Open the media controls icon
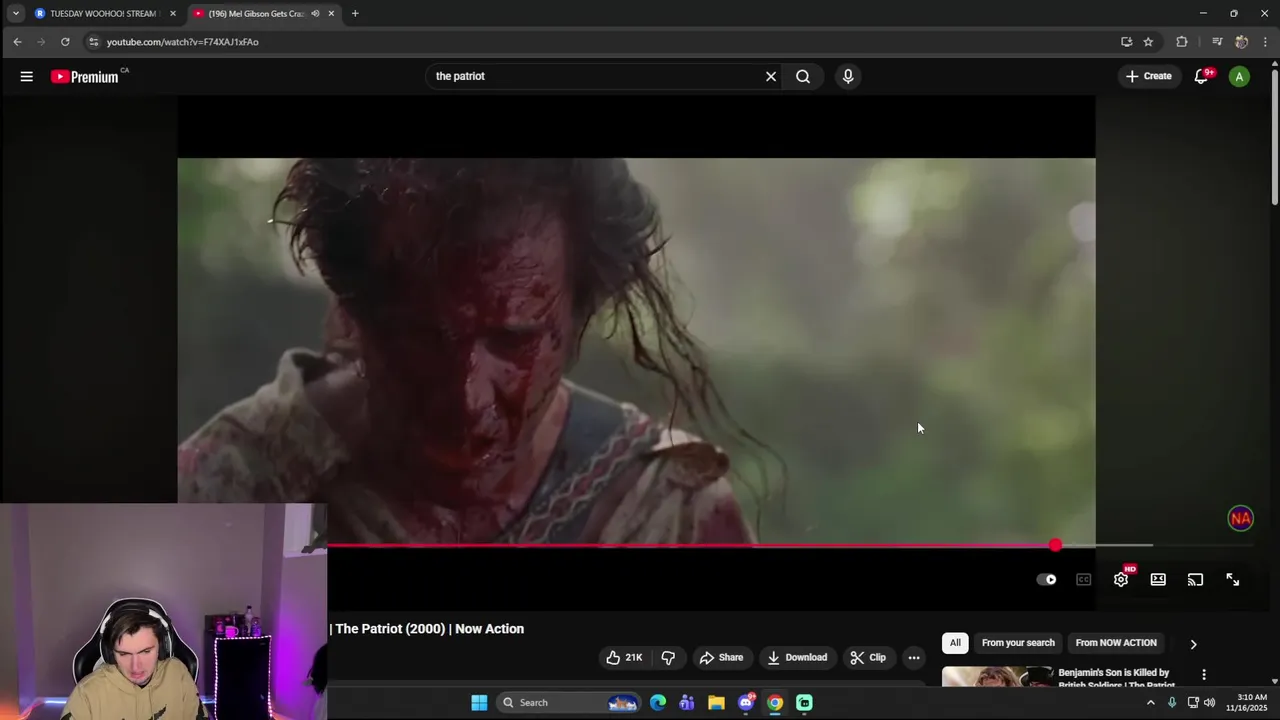The width and height of the screenshot is (1280, 720). [x=1217, y=42]
